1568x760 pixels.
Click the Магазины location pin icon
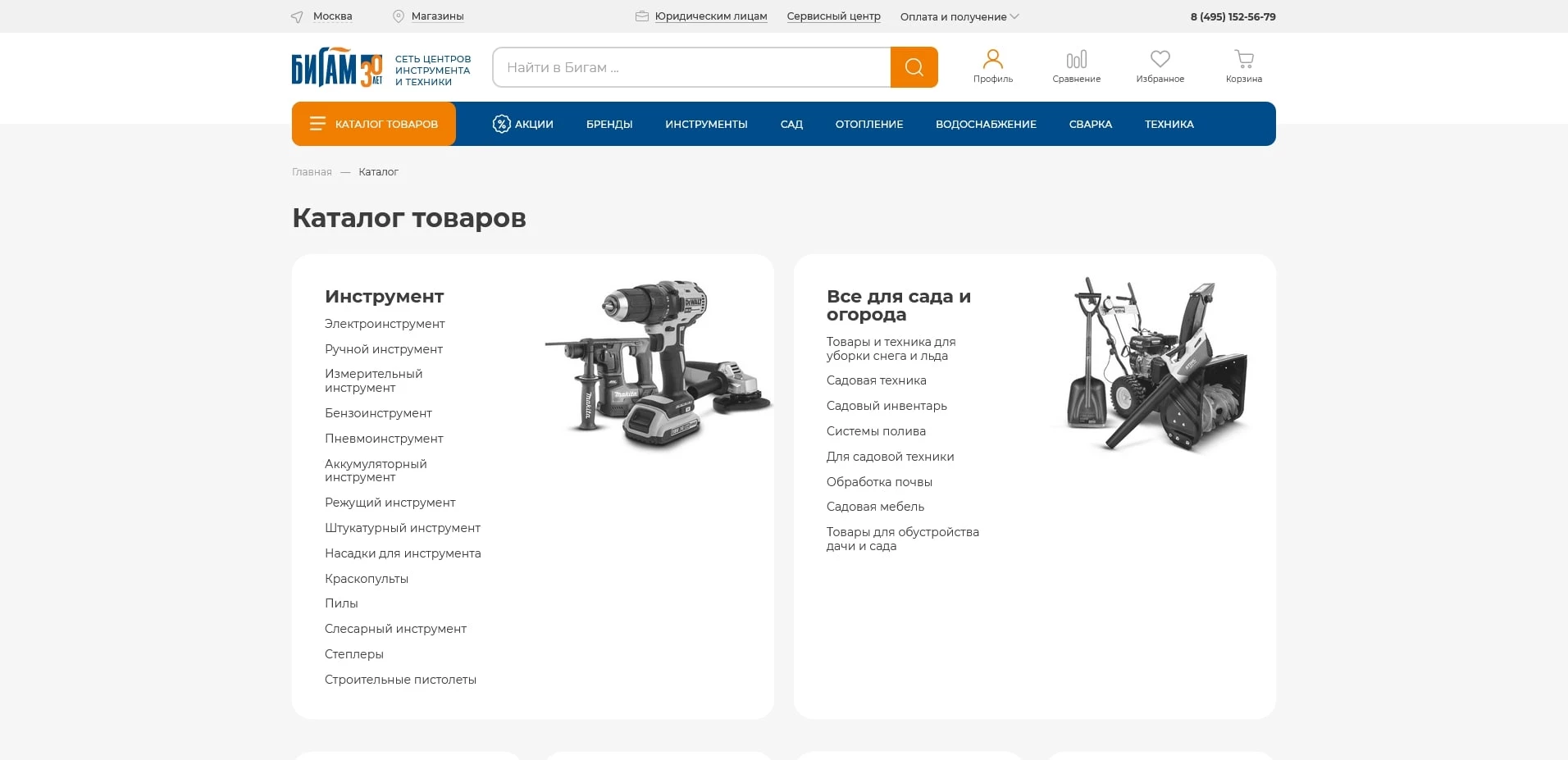pos(399,16)
